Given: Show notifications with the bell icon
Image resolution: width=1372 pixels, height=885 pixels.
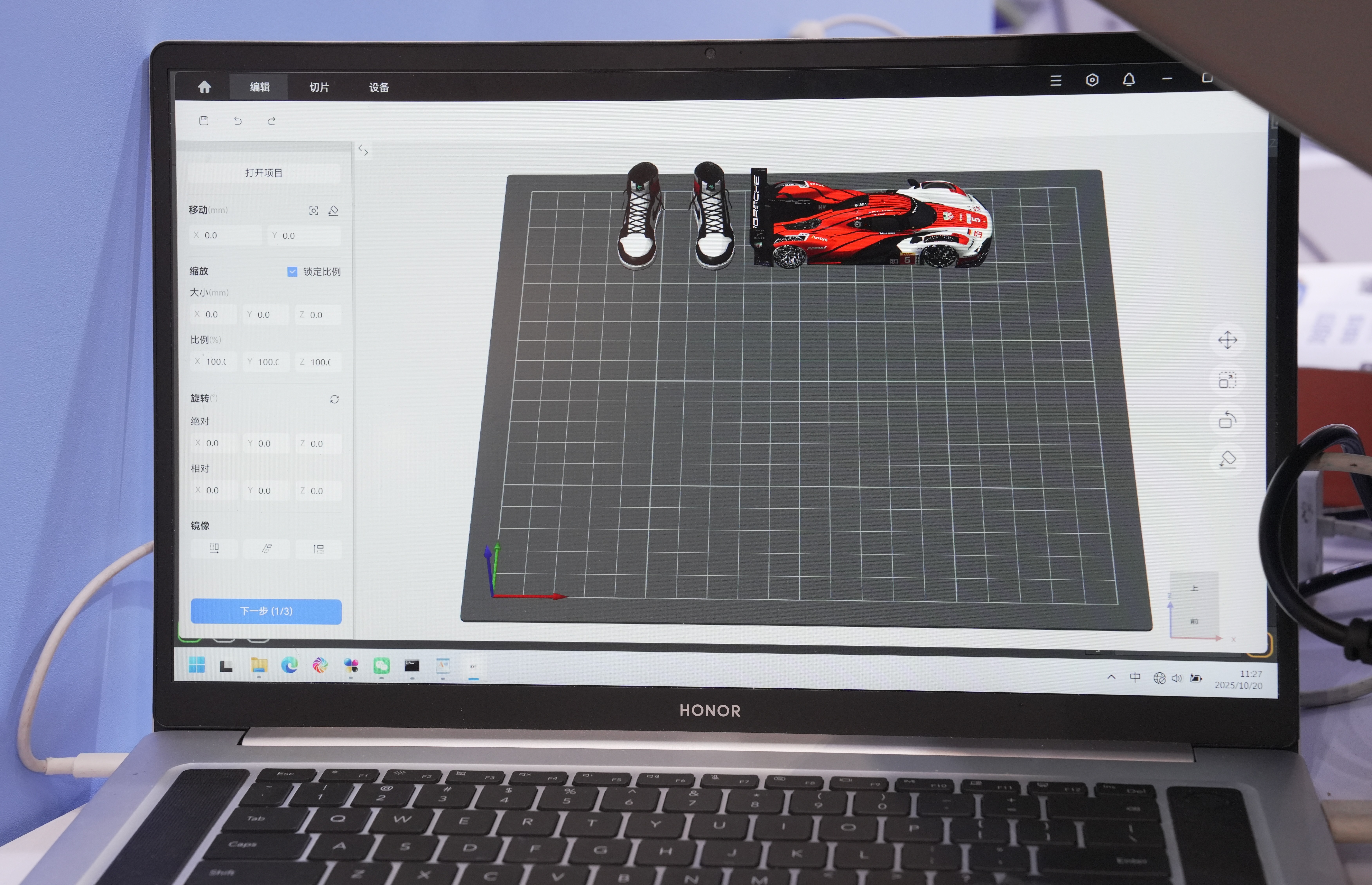Looking at the screenshot, I should [1129, 79].
